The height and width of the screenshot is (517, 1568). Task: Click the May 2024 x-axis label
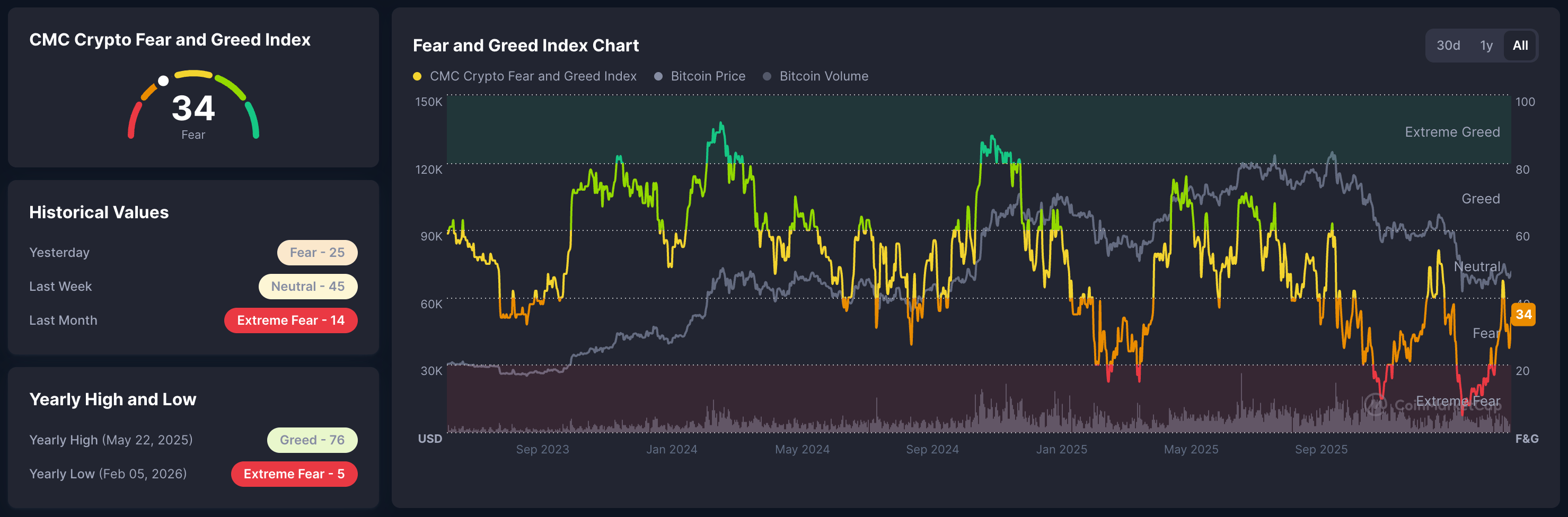pyautogui.click(x=802, y=450)
